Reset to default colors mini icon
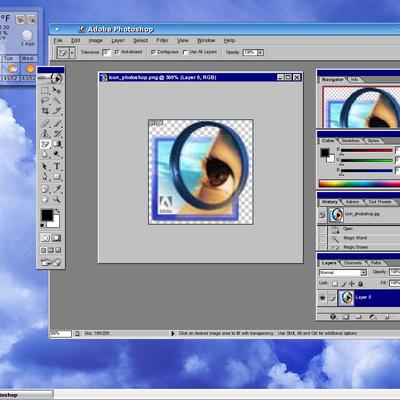 click(x=43, y=226)
